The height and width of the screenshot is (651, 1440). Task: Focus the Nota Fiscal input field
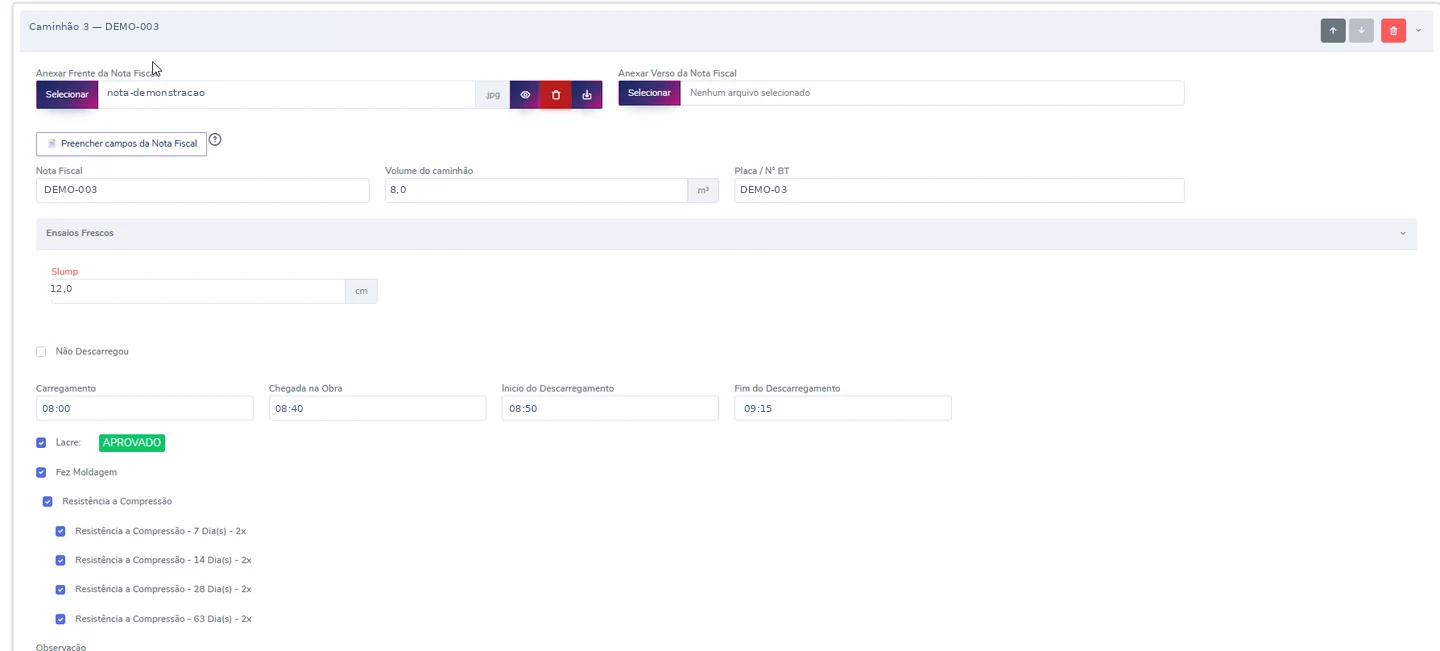tap(203, 190)
